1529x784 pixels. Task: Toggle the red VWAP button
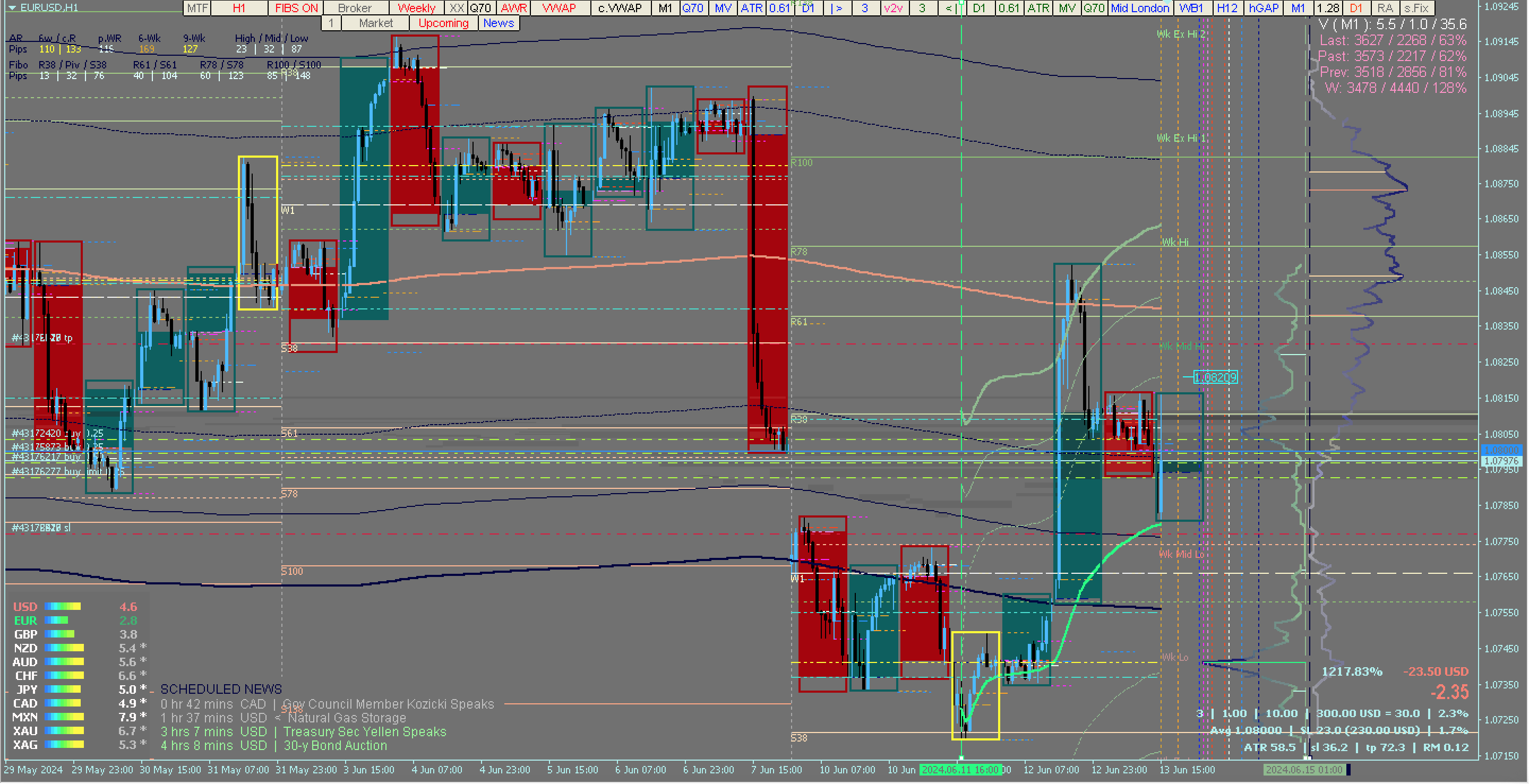559,8
